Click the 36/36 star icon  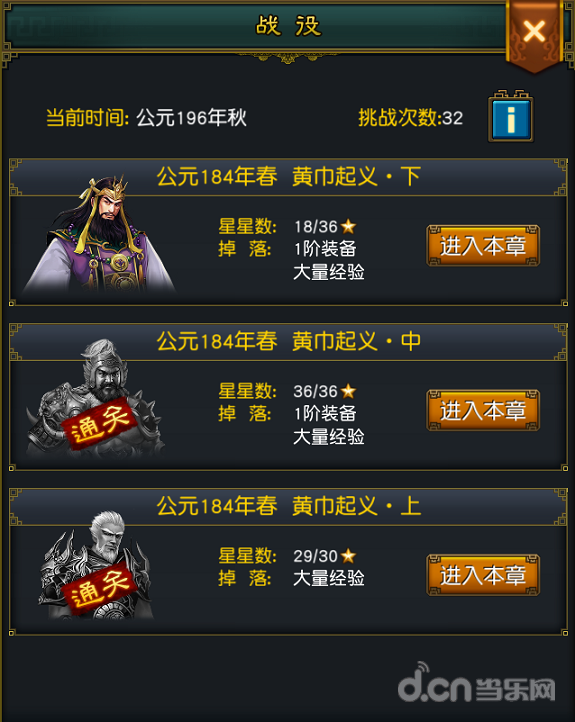(x=348, y=391)
